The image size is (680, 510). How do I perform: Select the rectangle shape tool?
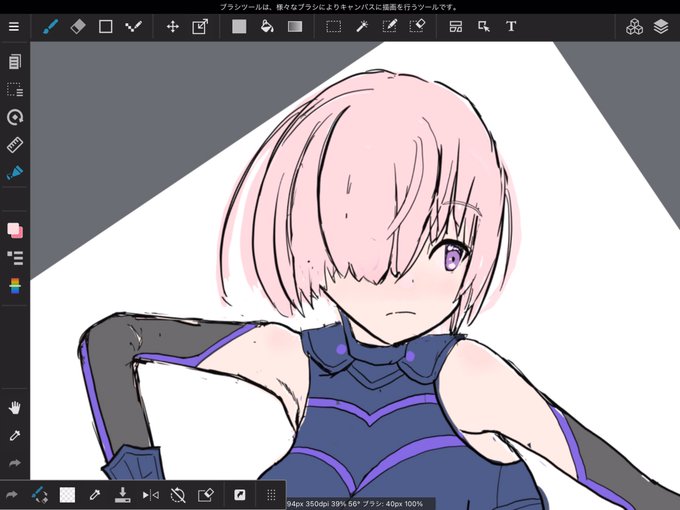pyautogui.click(x=105, y=26)
